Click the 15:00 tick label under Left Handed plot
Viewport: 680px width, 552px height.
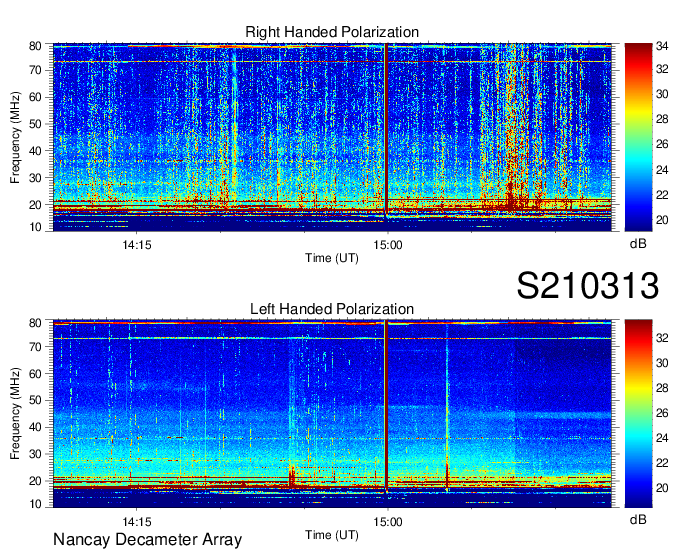[388, 522]
